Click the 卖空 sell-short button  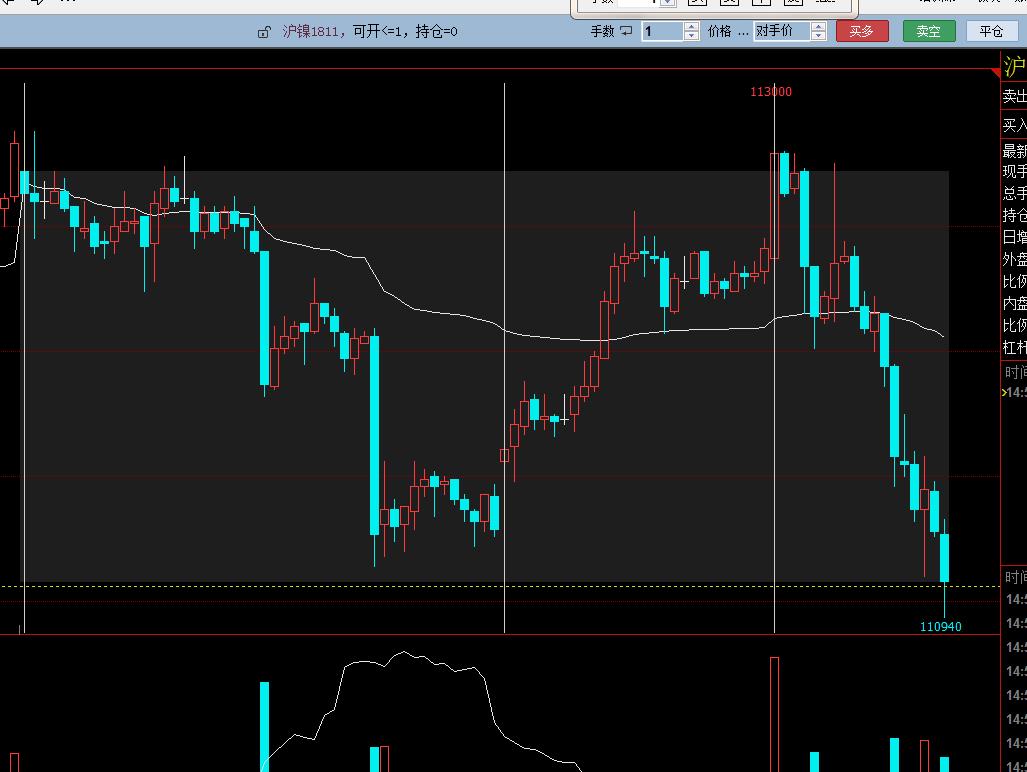tap(929, 31)
